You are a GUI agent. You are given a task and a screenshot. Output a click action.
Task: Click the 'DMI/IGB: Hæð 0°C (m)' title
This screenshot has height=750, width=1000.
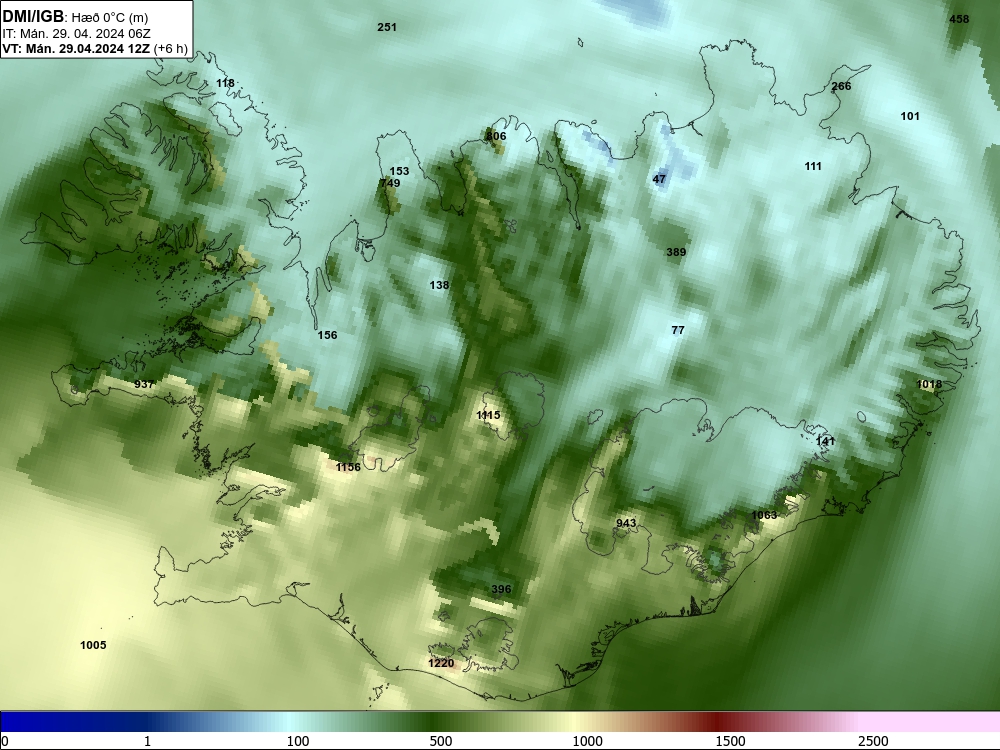[x=76, y=17]
